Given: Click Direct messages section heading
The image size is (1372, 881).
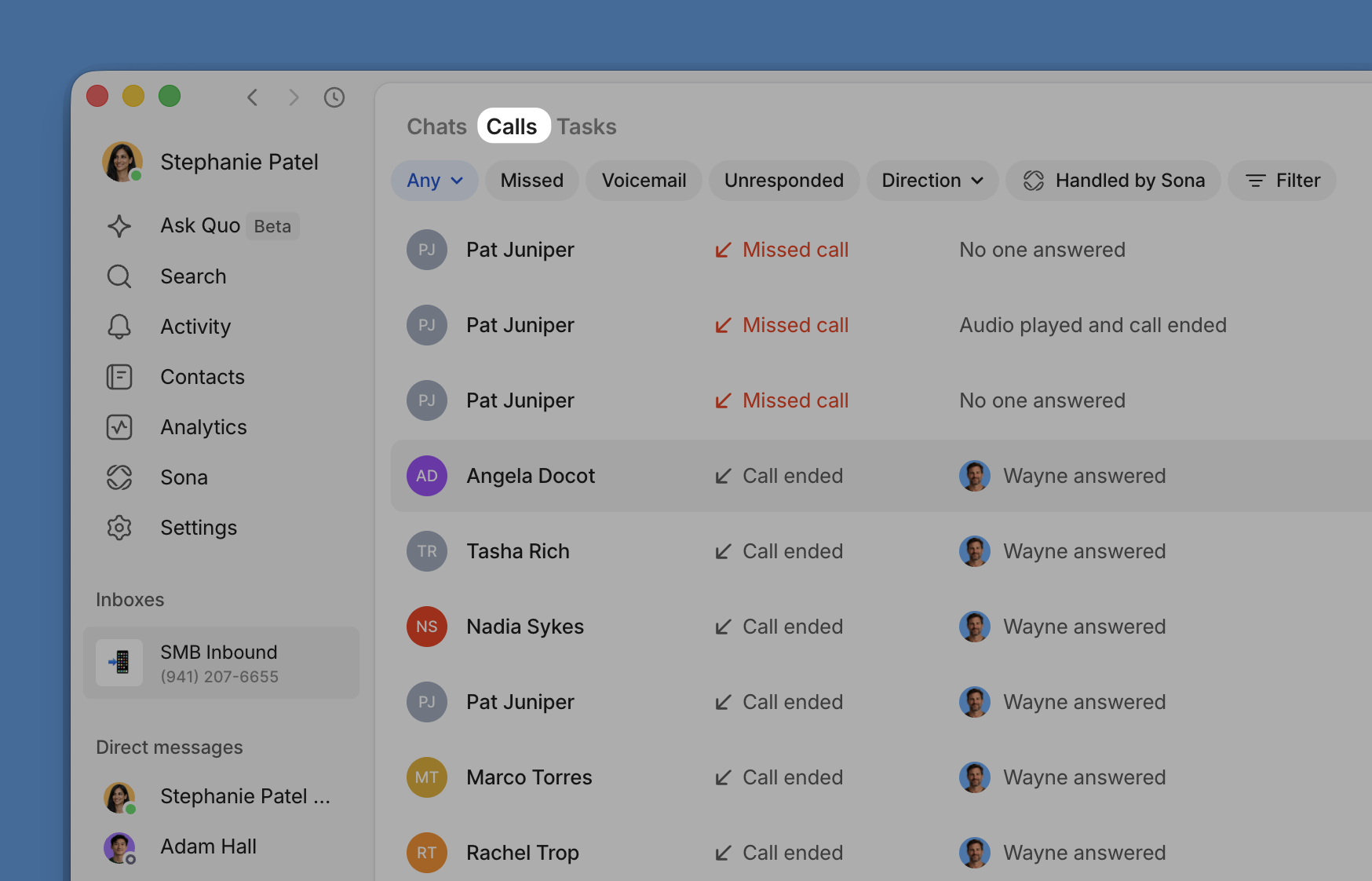Looking at the screenshot, I should [x=170, y=748].
